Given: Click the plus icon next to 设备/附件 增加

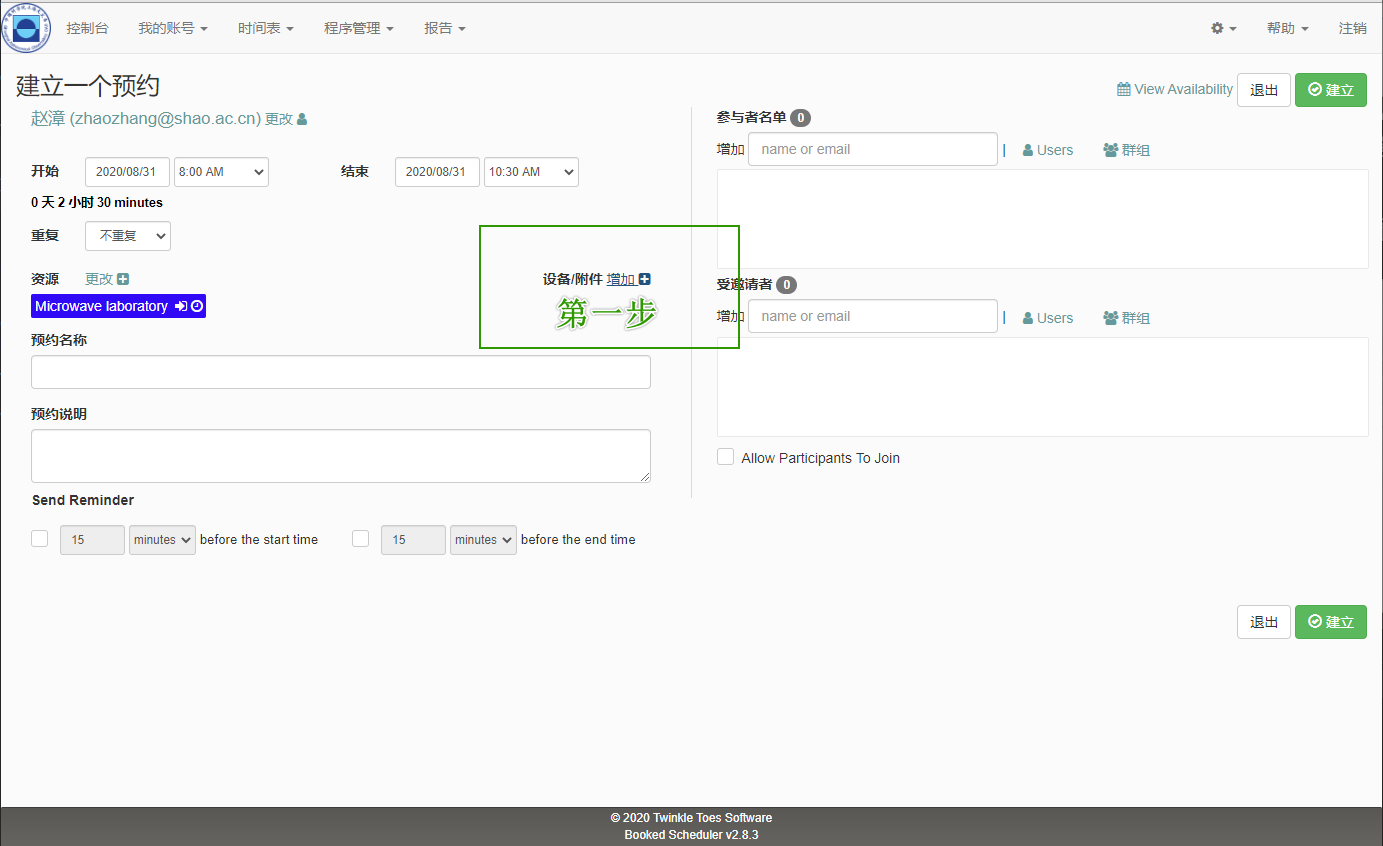Looking at the screenshot, I should [645, 279].
